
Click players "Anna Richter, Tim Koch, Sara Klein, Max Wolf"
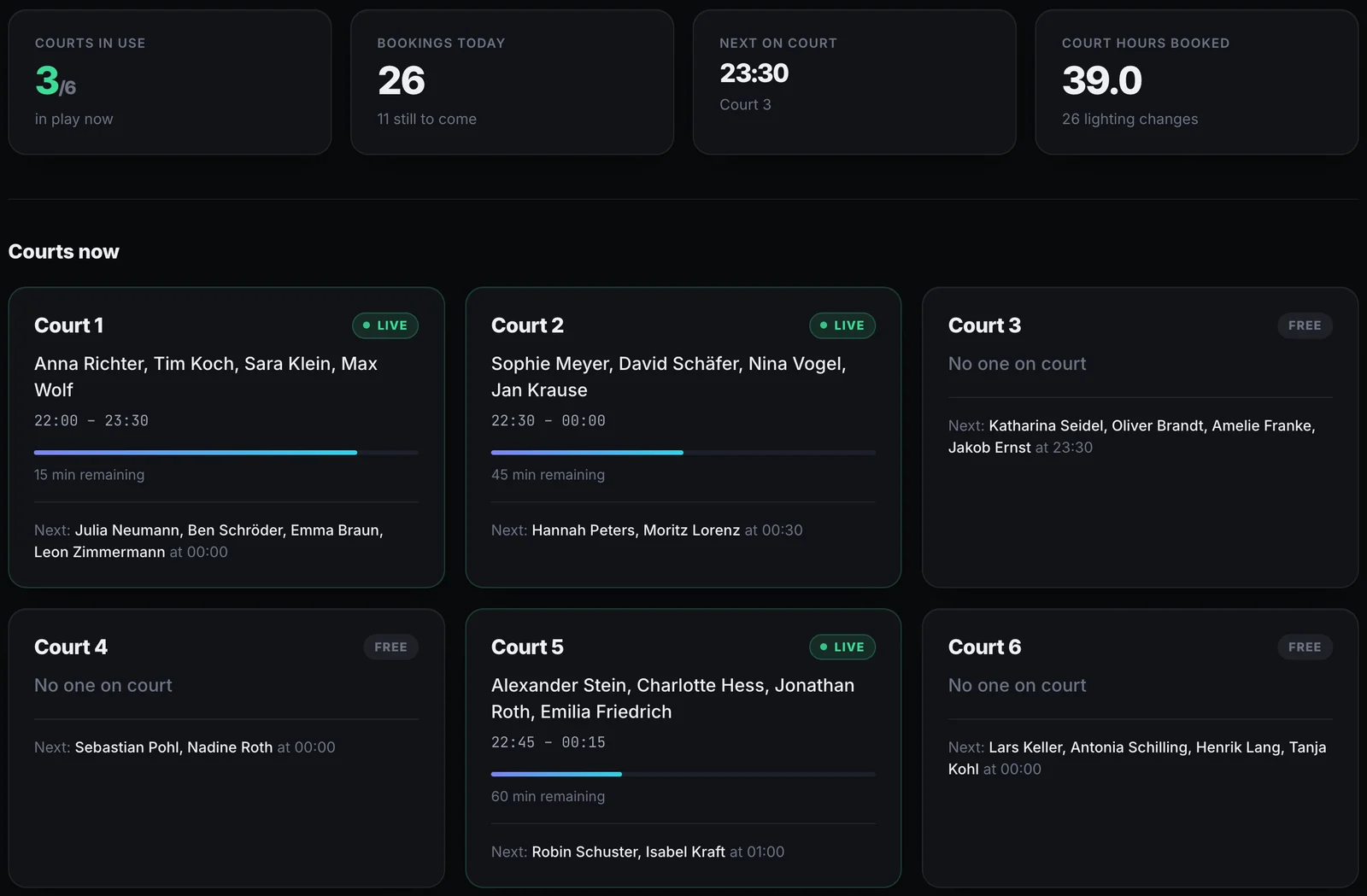[206, 377]
